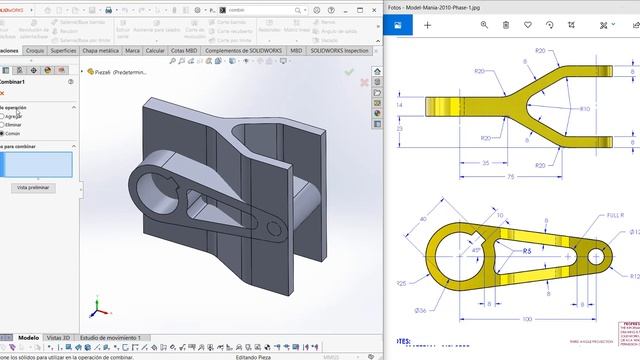
Task: Click delete trash icon in Fotos
Action: click(x=506, y=25)
